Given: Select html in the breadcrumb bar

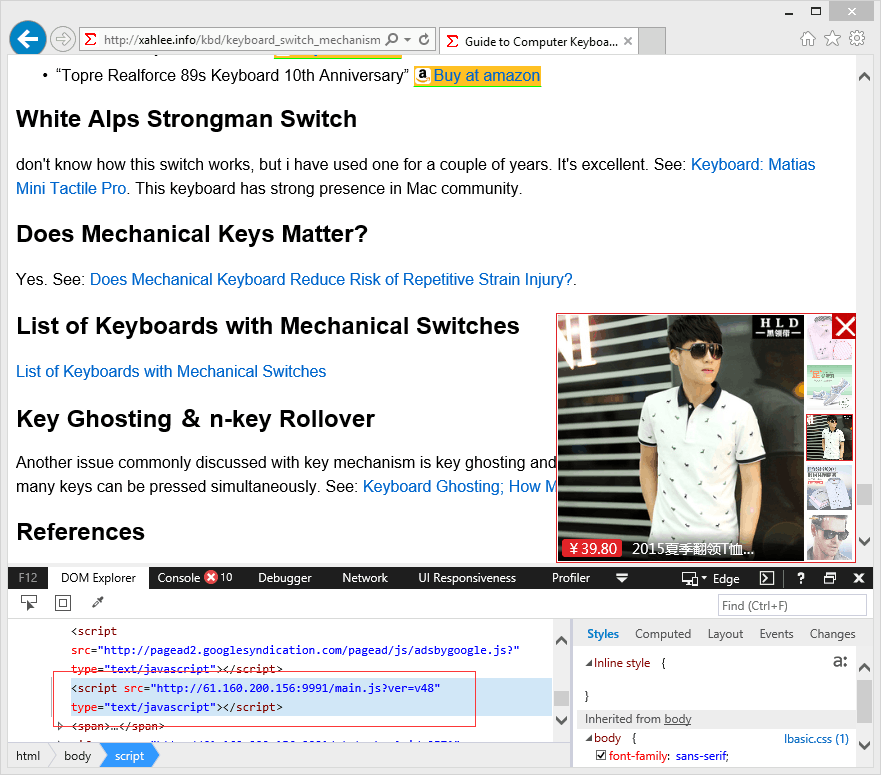Looking at the screenshot, I should coord(28,756).
